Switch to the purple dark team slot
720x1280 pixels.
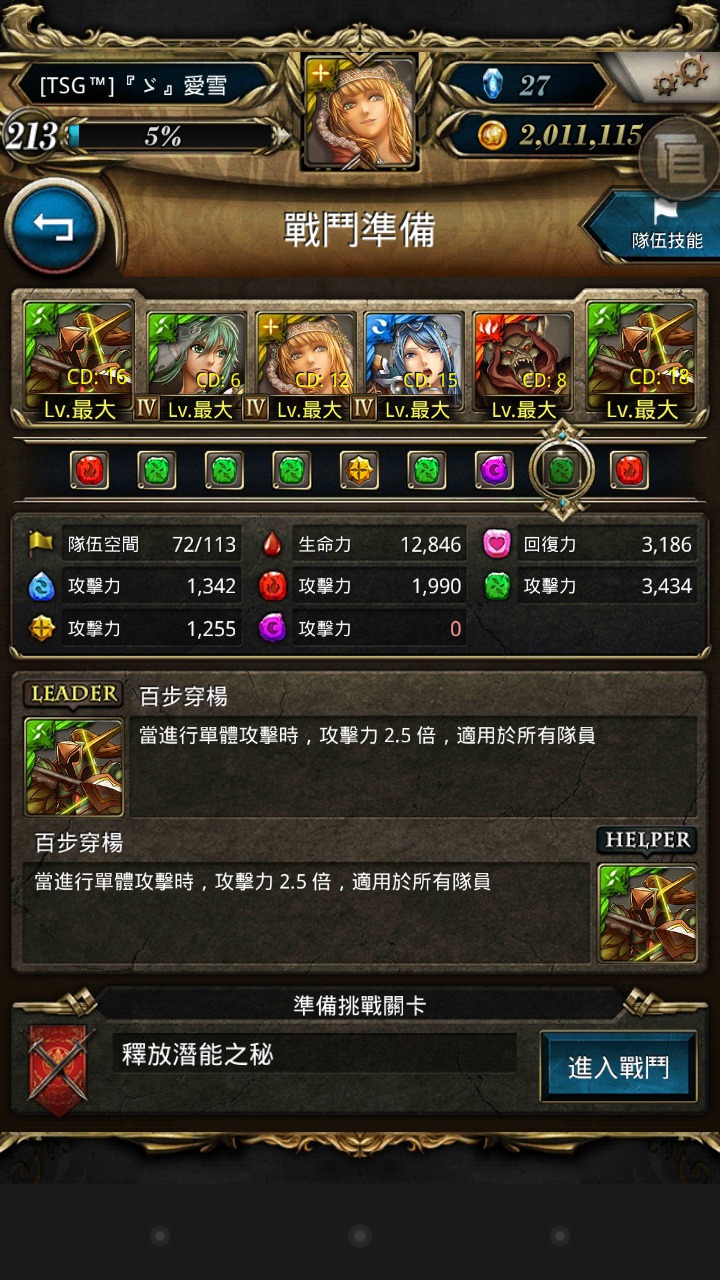click(x=494, y=470)
